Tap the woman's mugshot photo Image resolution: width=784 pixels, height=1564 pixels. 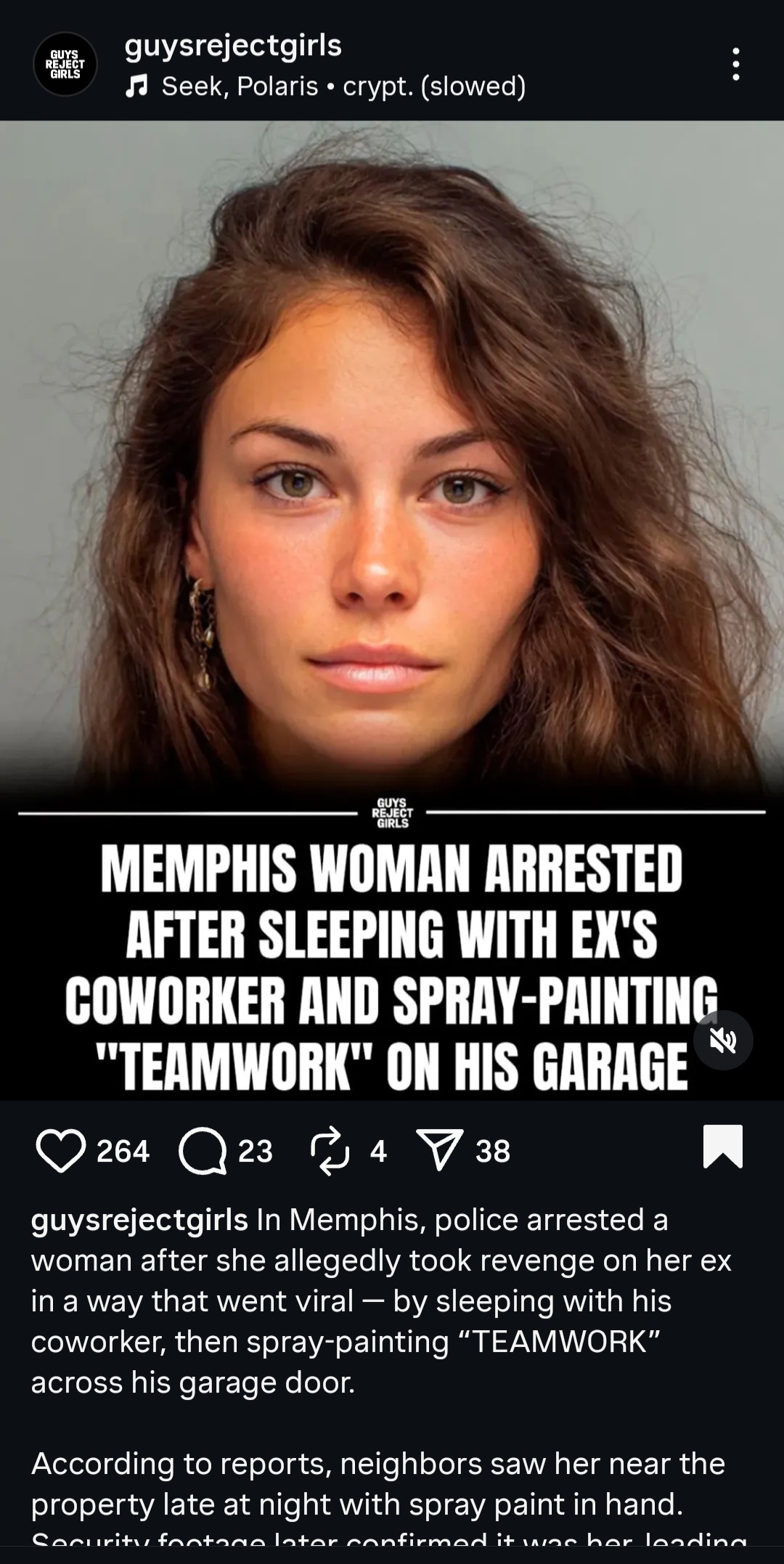(x=392, y=457)
